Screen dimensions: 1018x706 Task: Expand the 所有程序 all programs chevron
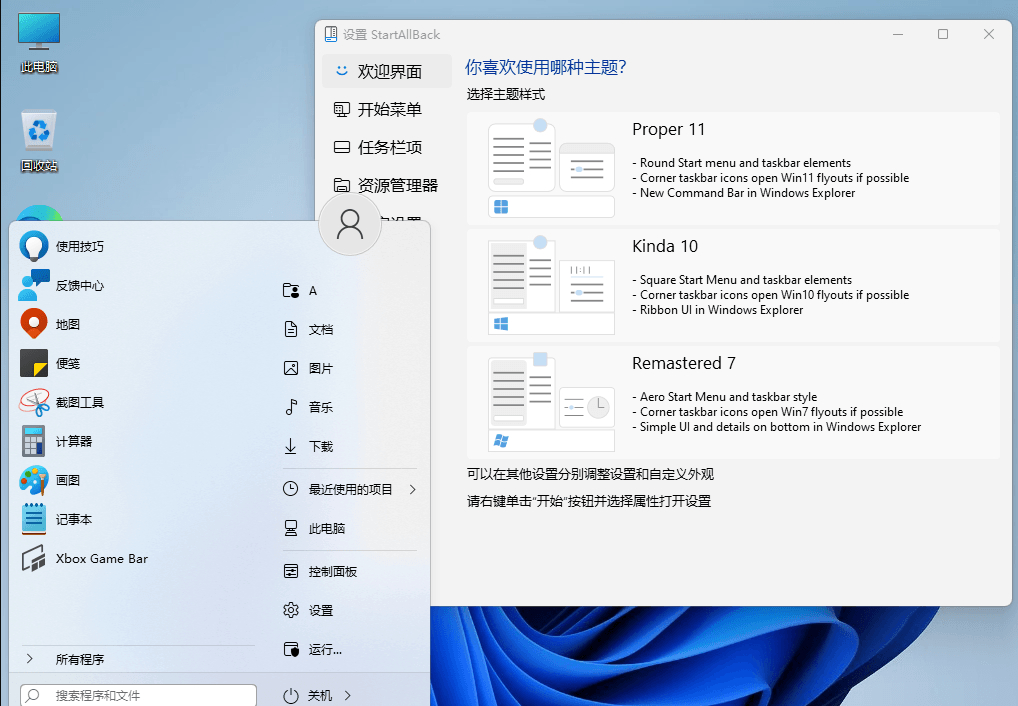pos(30,659)
